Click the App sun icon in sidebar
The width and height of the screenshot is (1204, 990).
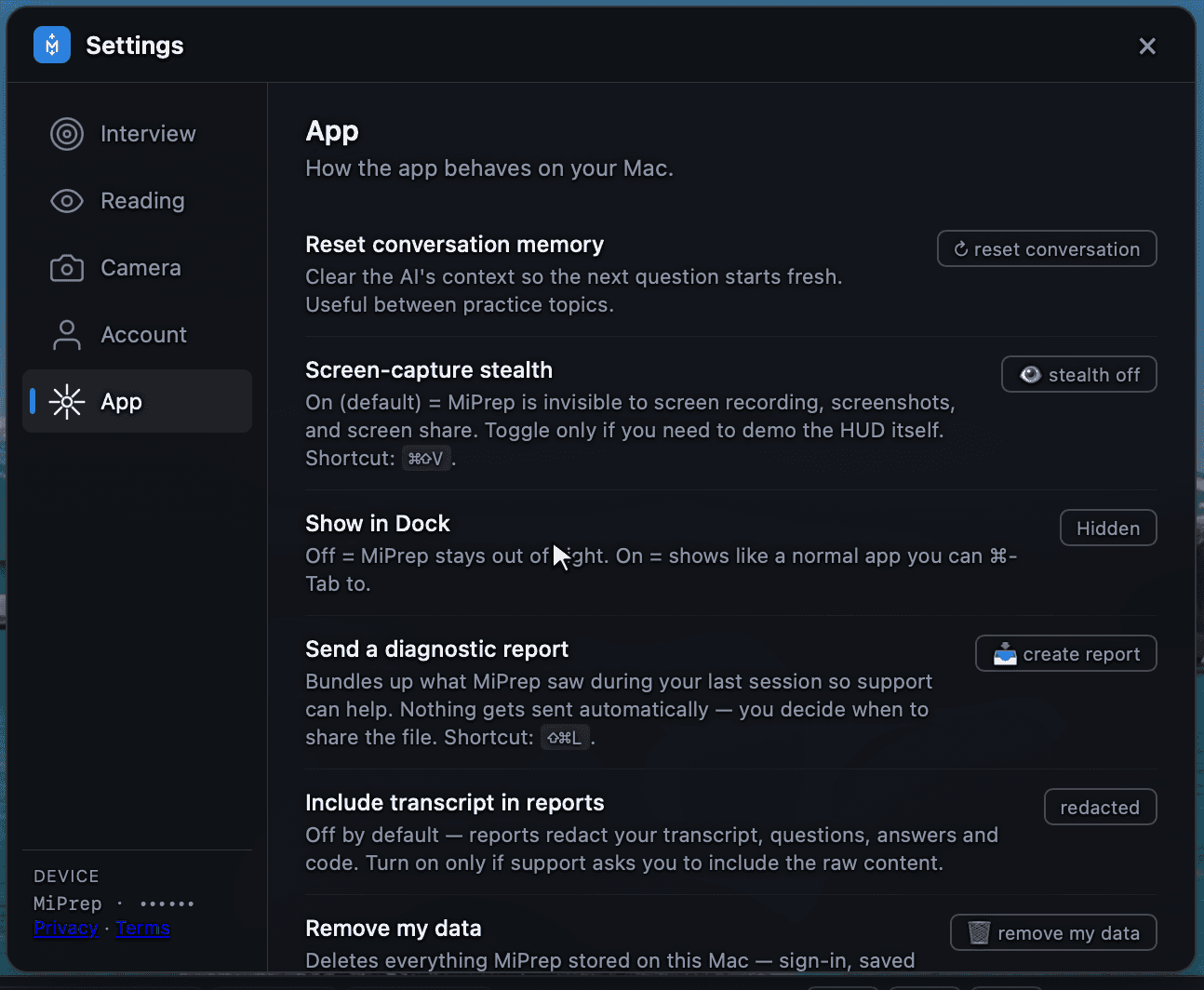coord(67,402)
